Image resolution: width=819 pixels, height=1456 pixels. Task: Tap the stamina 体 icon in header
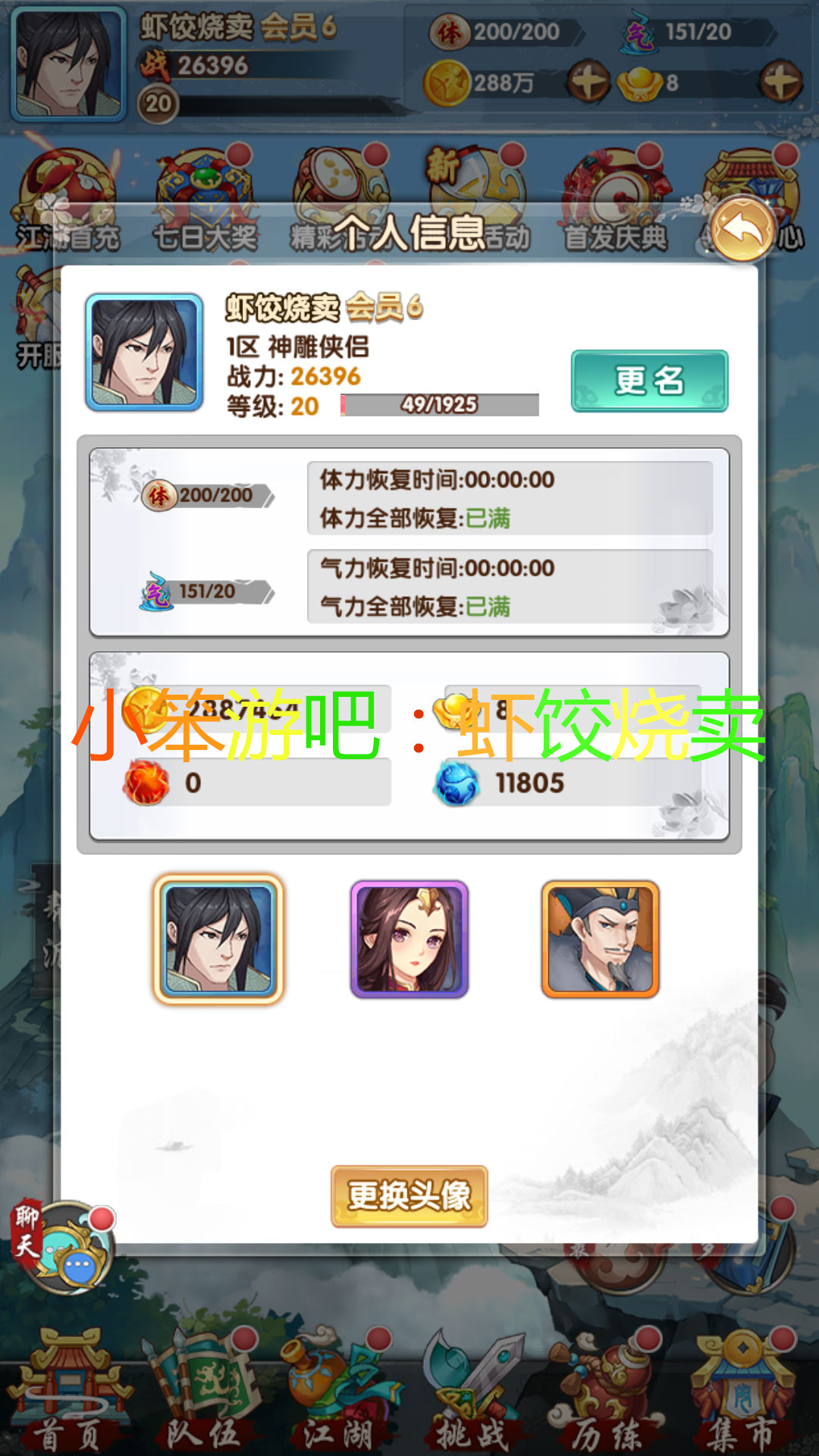448,33
